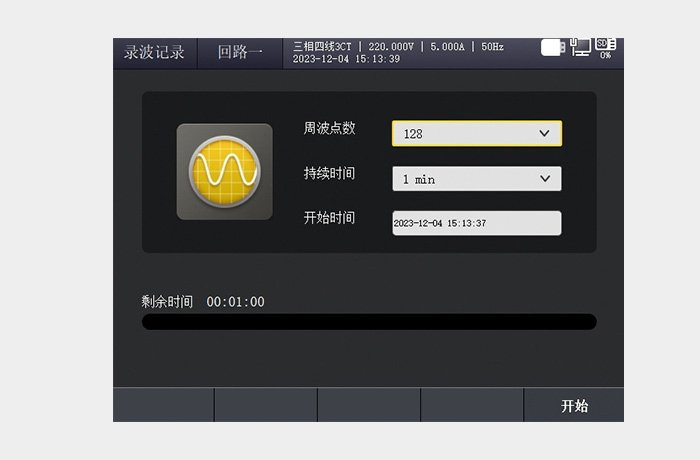
Task: Click the 开始时间 date-time field
Action: pyautogui.click(x=477, y=223)
